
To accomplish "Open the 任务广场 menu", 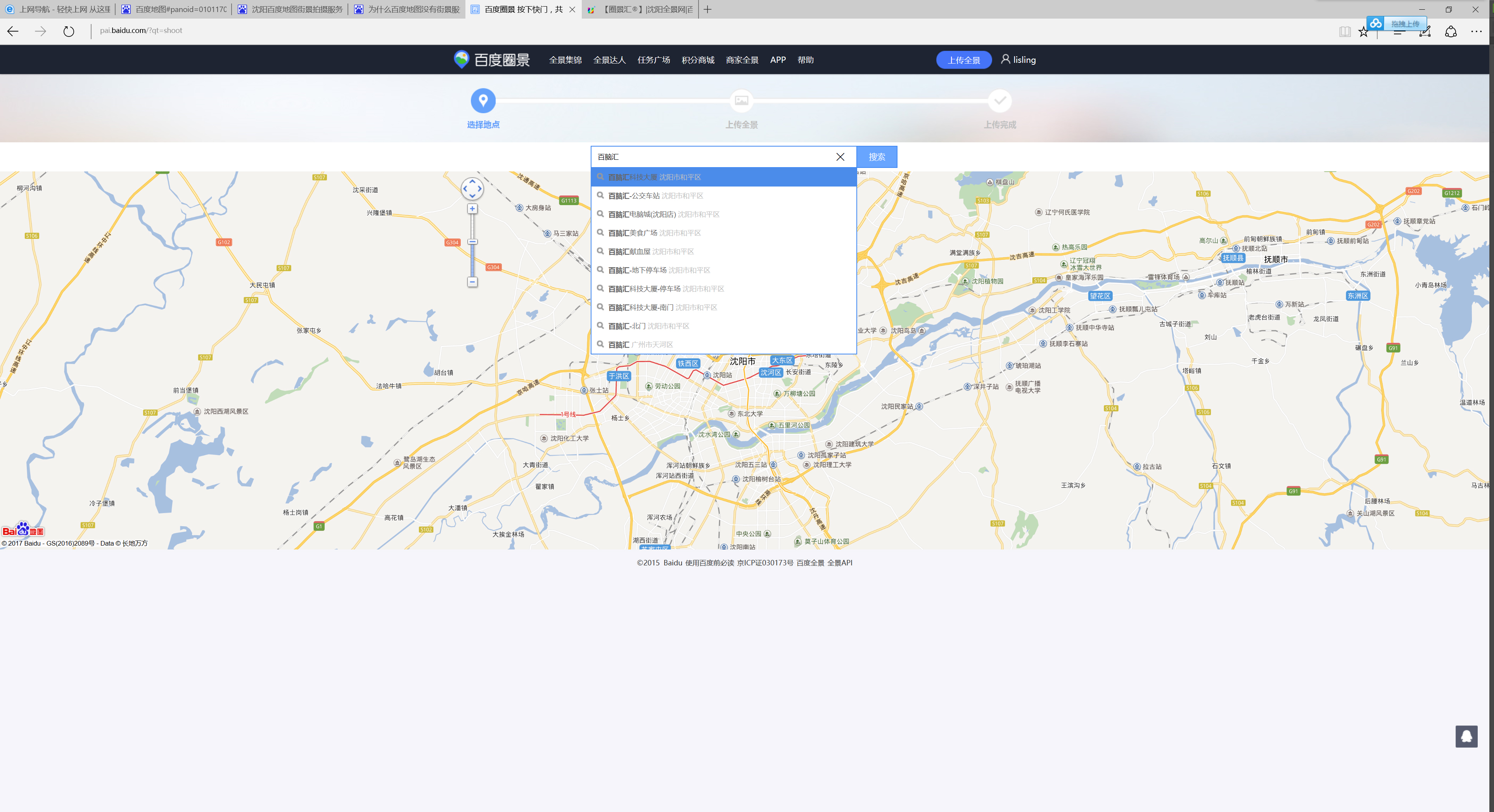I will point(653,60).
